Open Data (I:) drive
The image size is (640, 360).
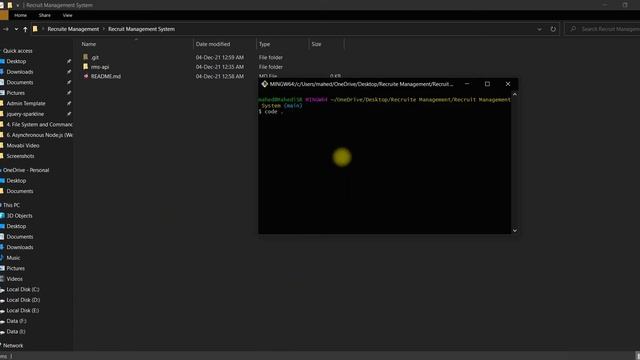tap(16, 332)
